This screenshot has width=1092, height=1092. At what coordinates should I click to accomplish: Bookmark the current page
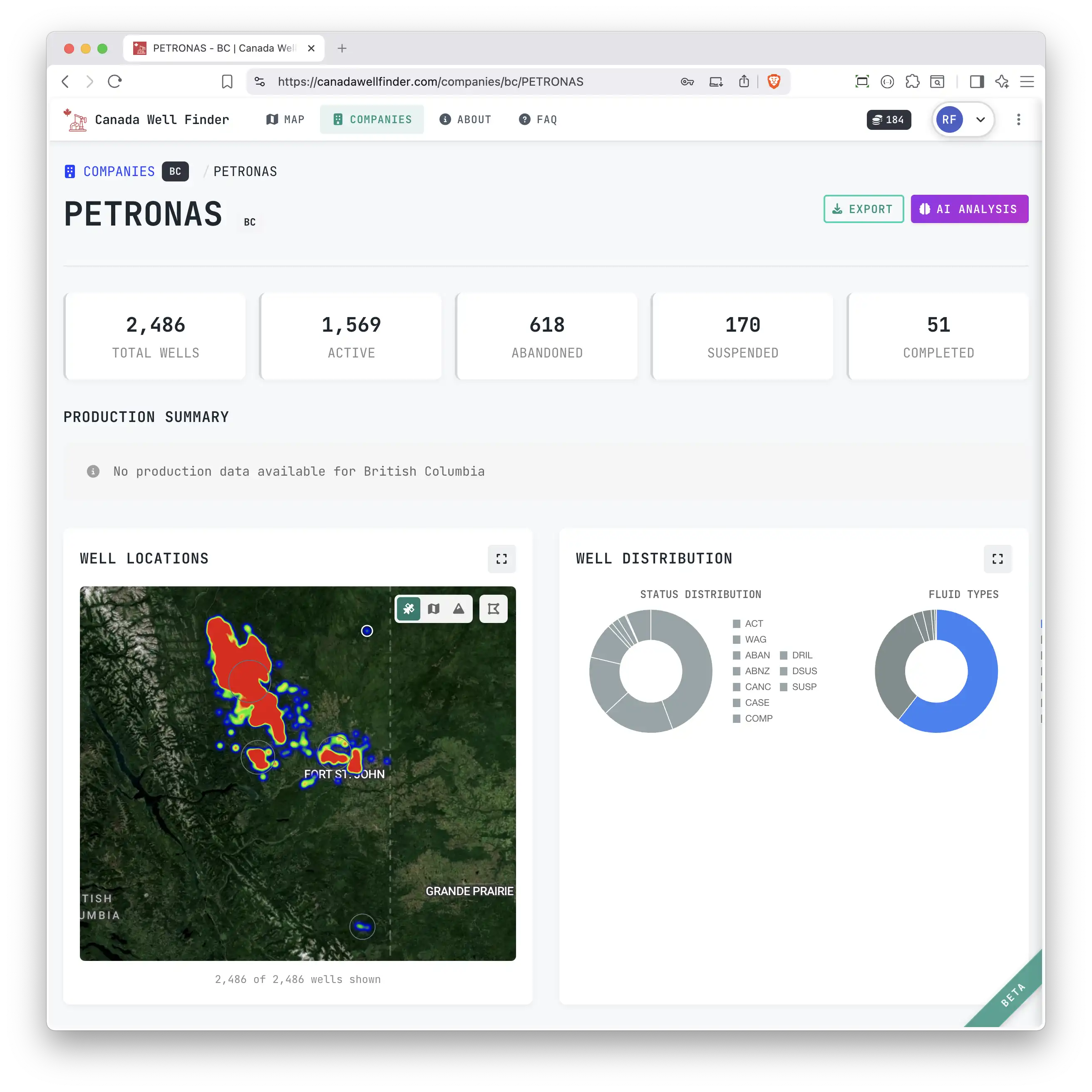[x=227, y=82]
